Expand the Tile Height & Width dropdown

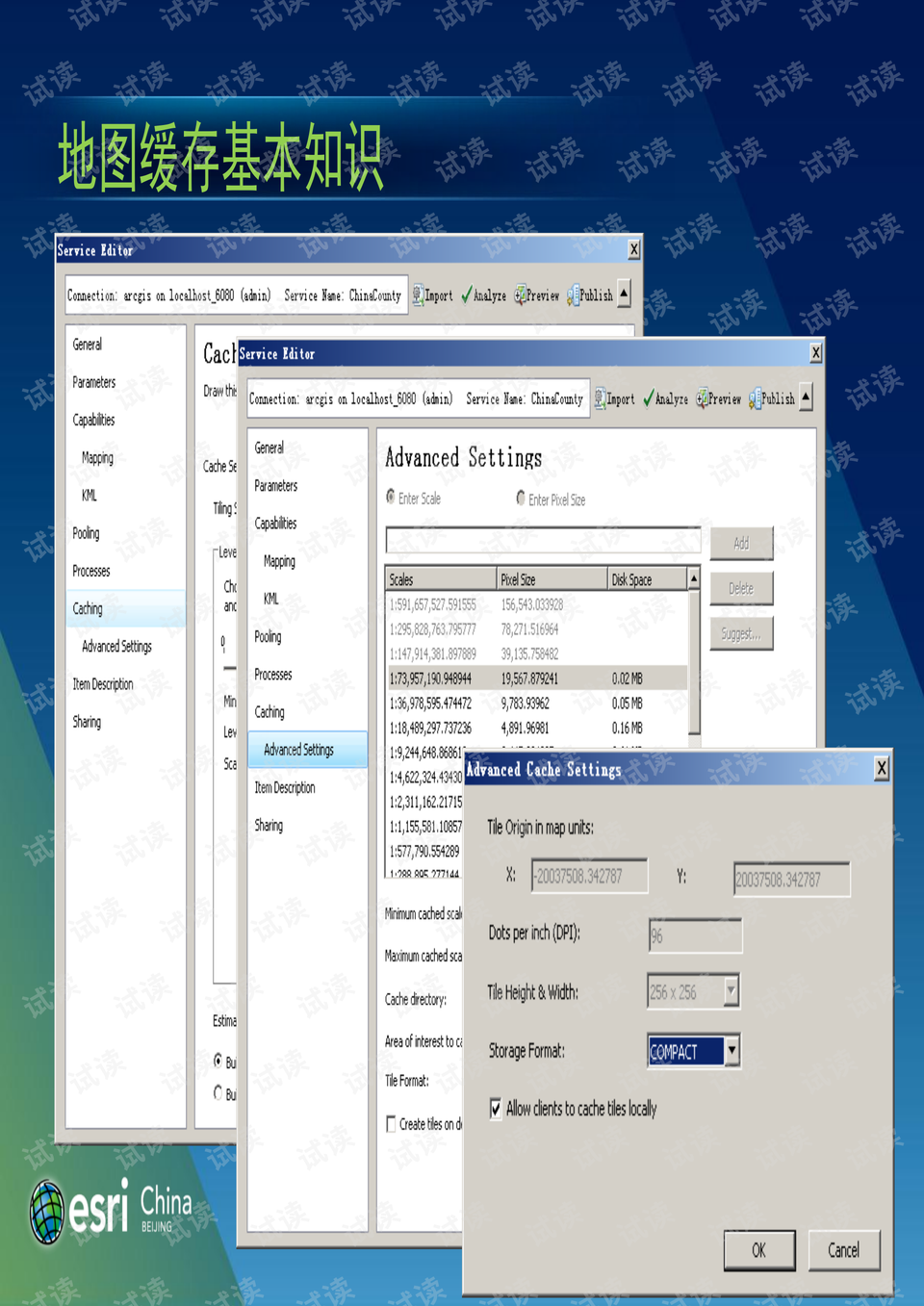731,991
